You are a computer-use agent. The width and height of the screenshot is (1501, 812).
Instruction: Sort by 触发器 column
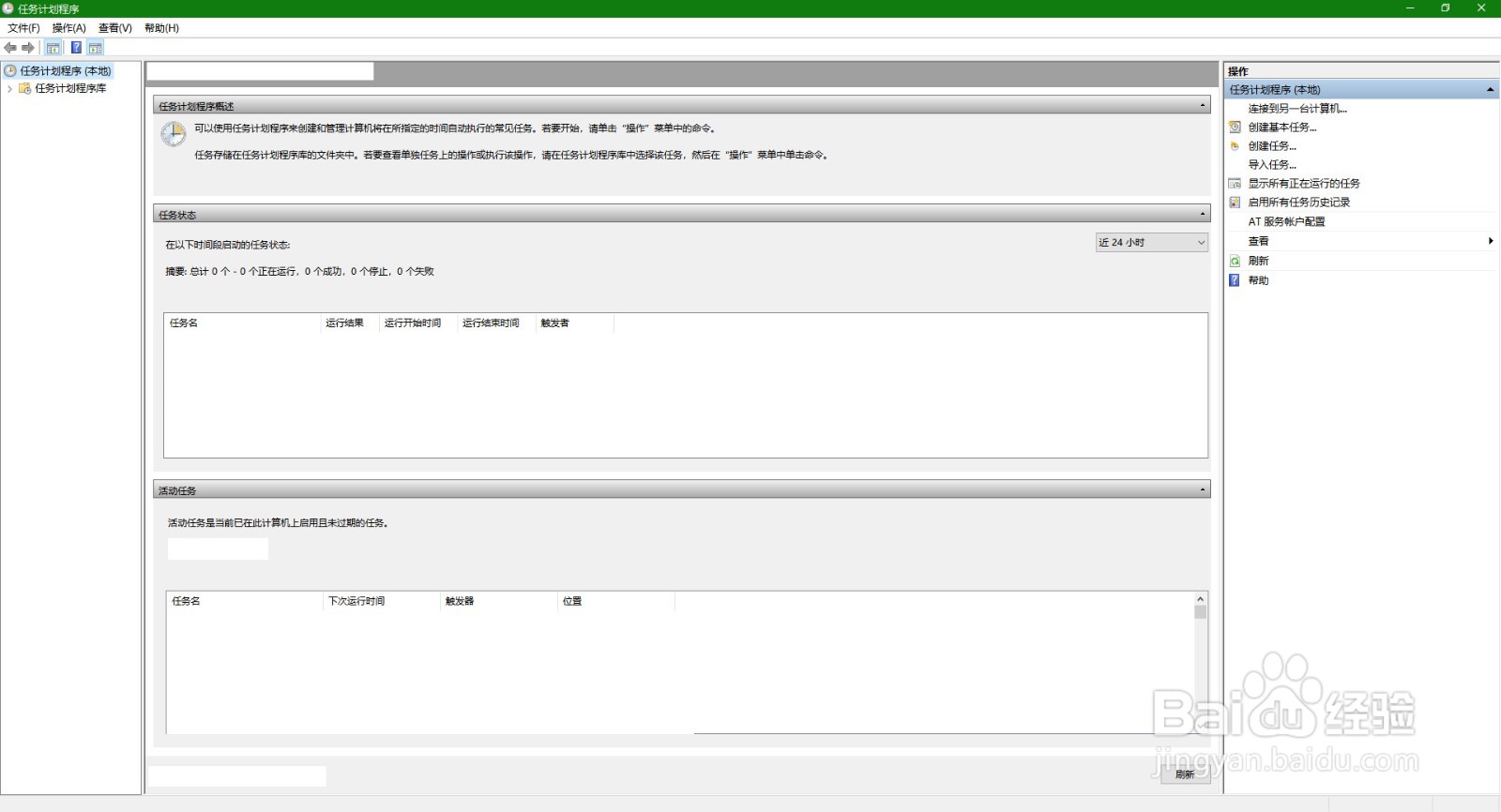[499, 601]
